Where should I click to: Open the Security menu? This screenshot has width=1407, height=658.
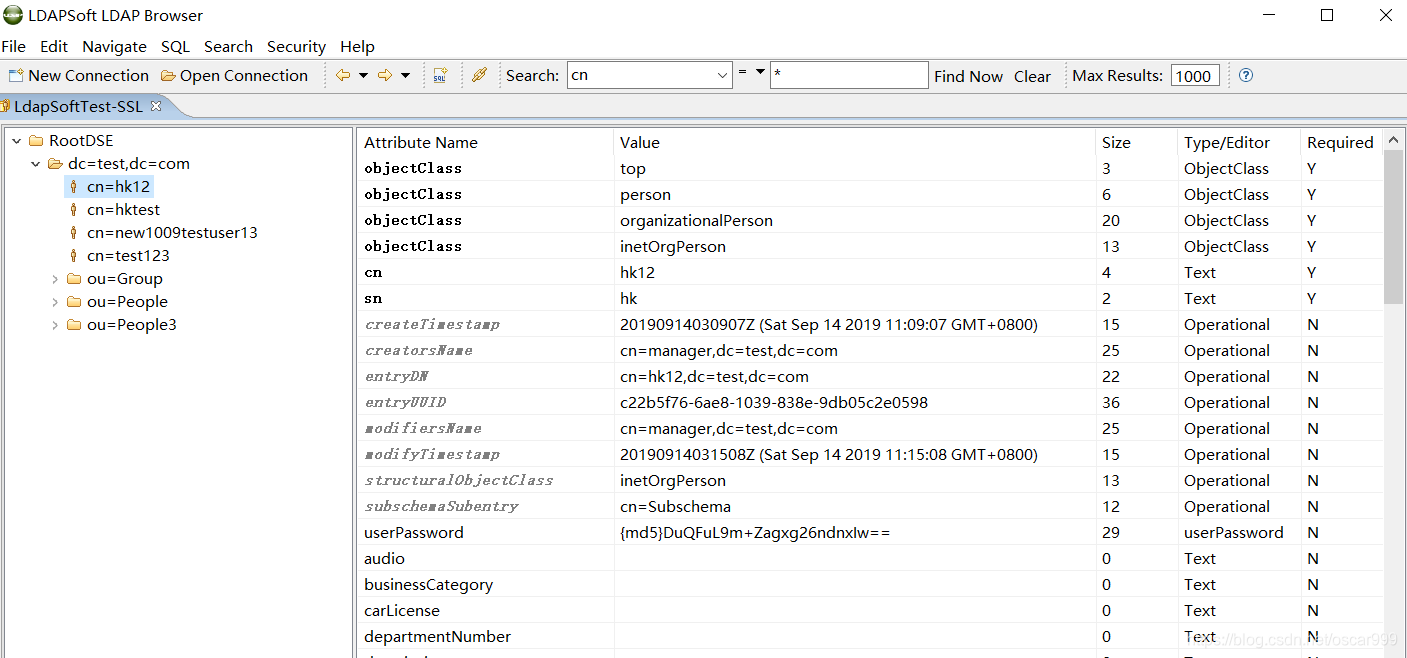point(296,46)
